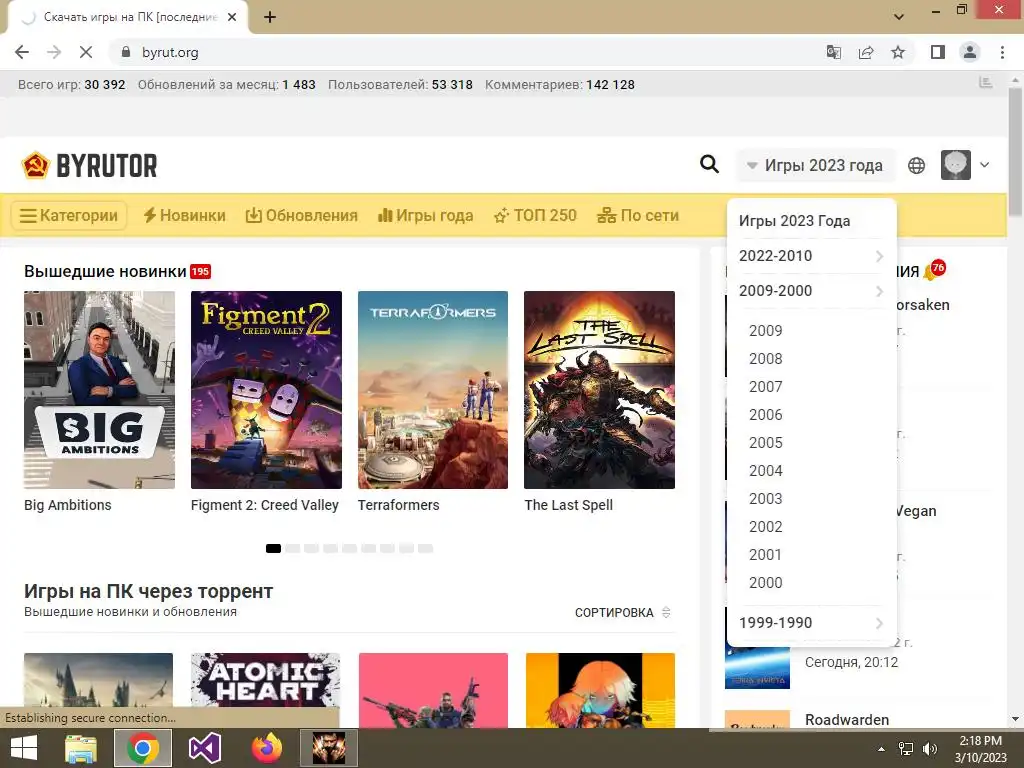Select the second carousel page dot
Image resolution: width=1024 pixels, height=768 pixels.
[x=293, y=549]
